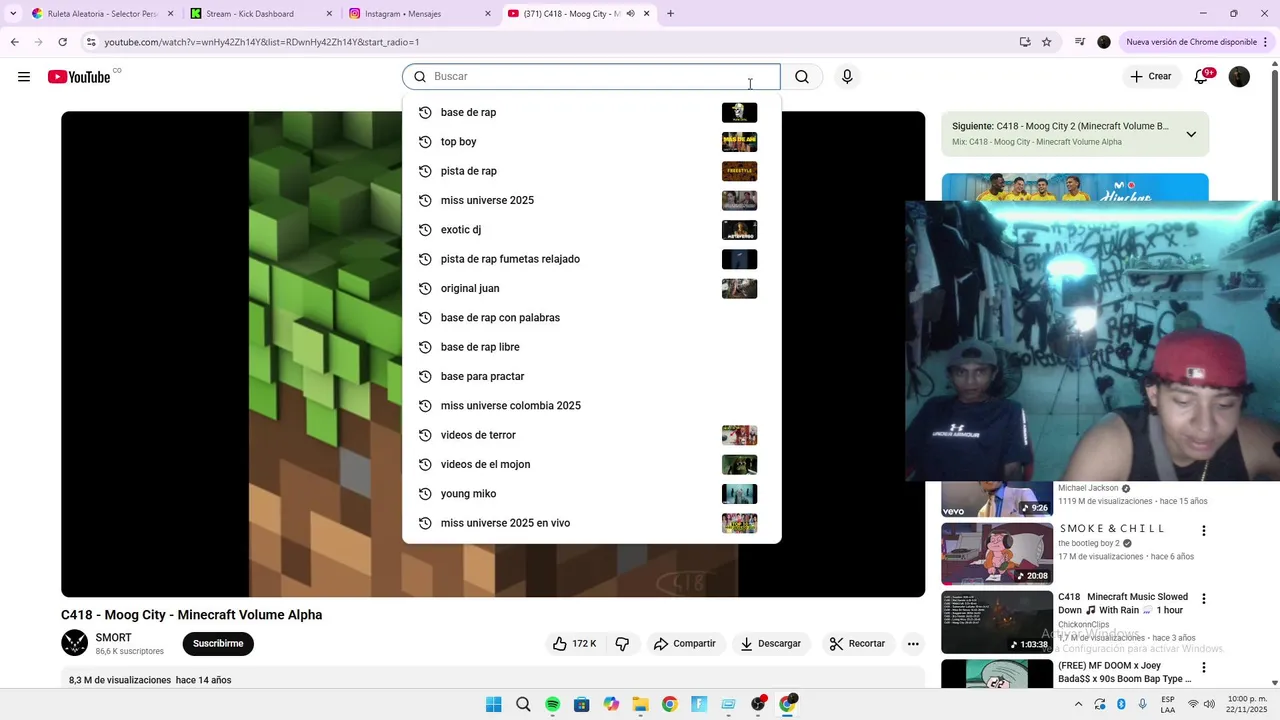The height and width of the screenshot is (720, 1280).
Task: Open the YouTube account avatar menu
Action: [x=1239, y=77]
